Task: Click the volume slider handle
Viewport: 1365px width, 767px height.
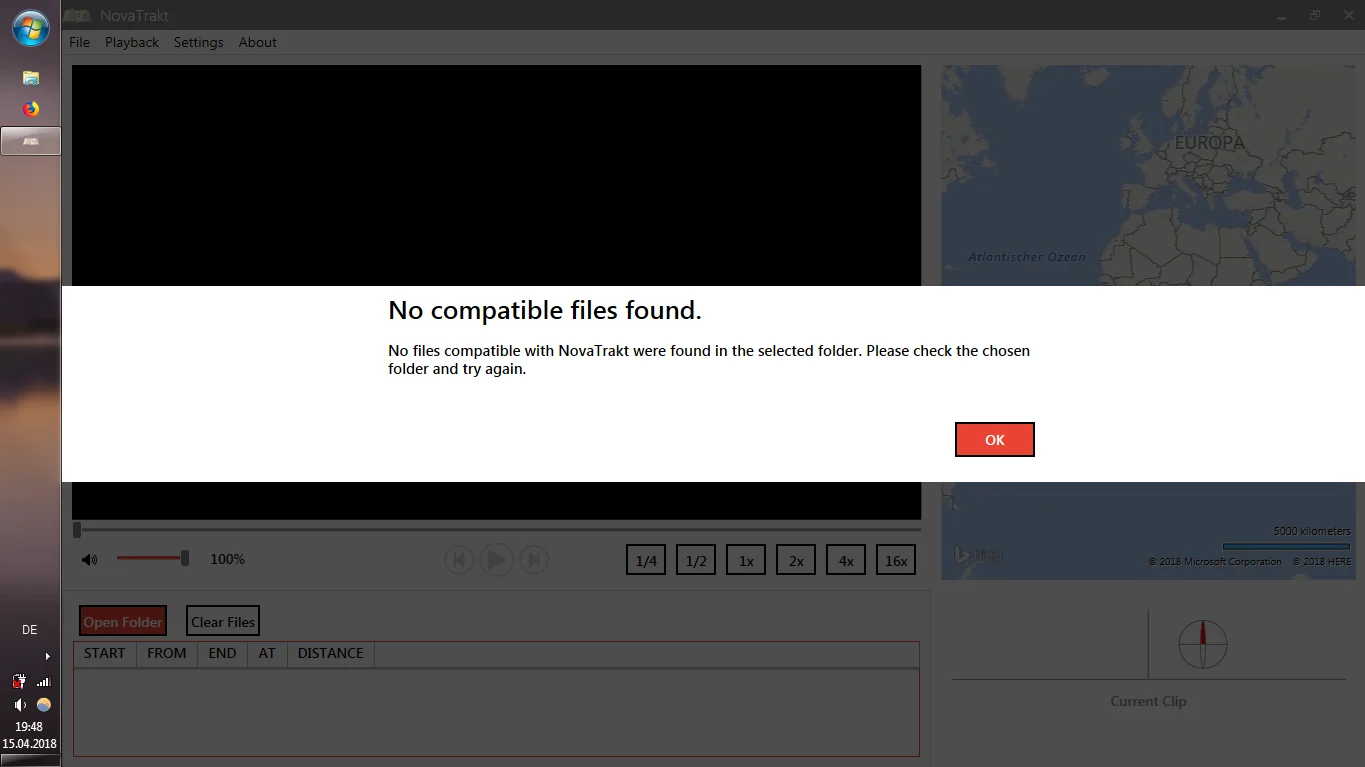Action: tap(185, 558)
